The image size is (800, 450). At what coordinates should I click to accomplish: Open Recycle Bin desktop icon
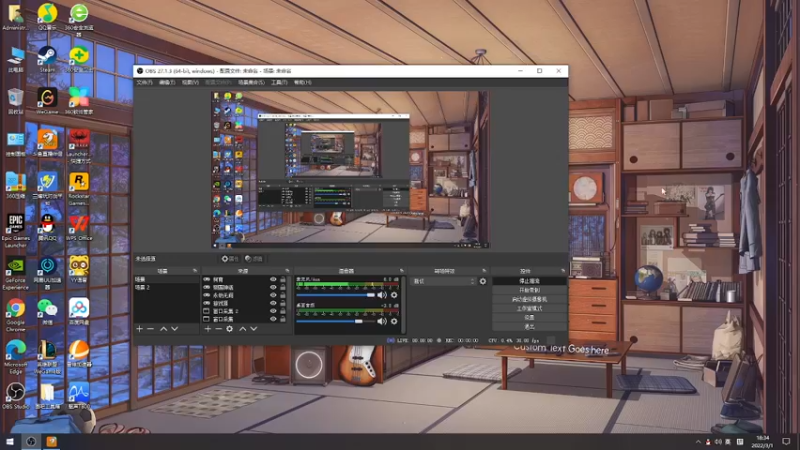[15, 101]
